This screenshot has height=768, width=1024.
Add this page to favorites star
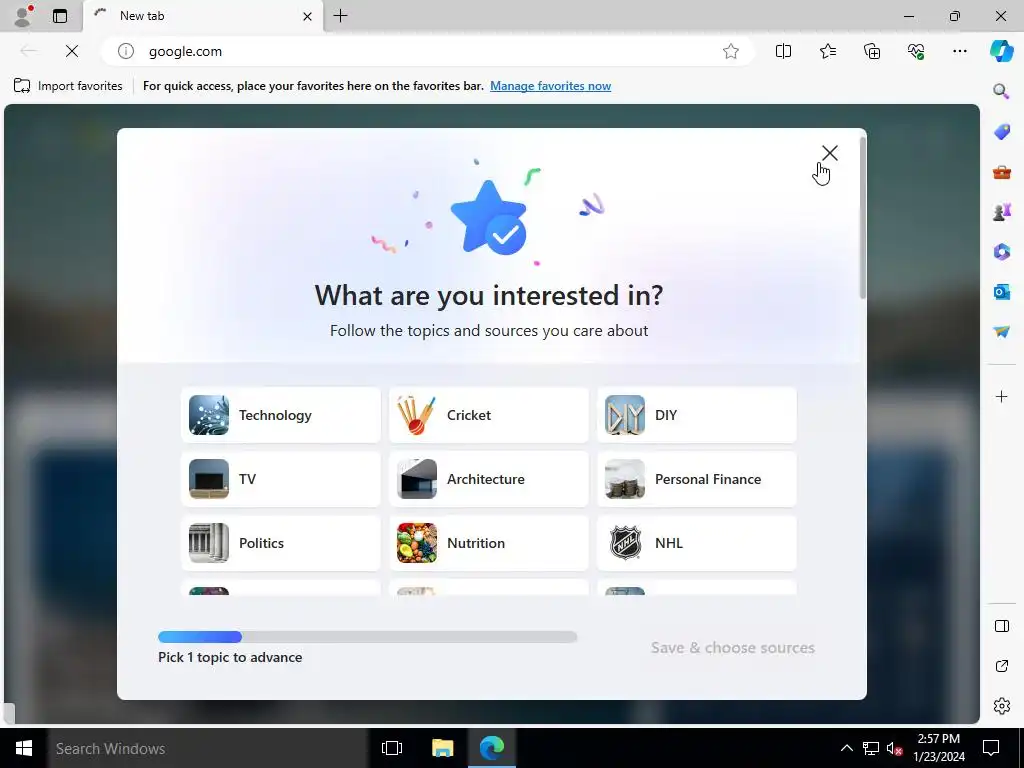coord(731,51)
